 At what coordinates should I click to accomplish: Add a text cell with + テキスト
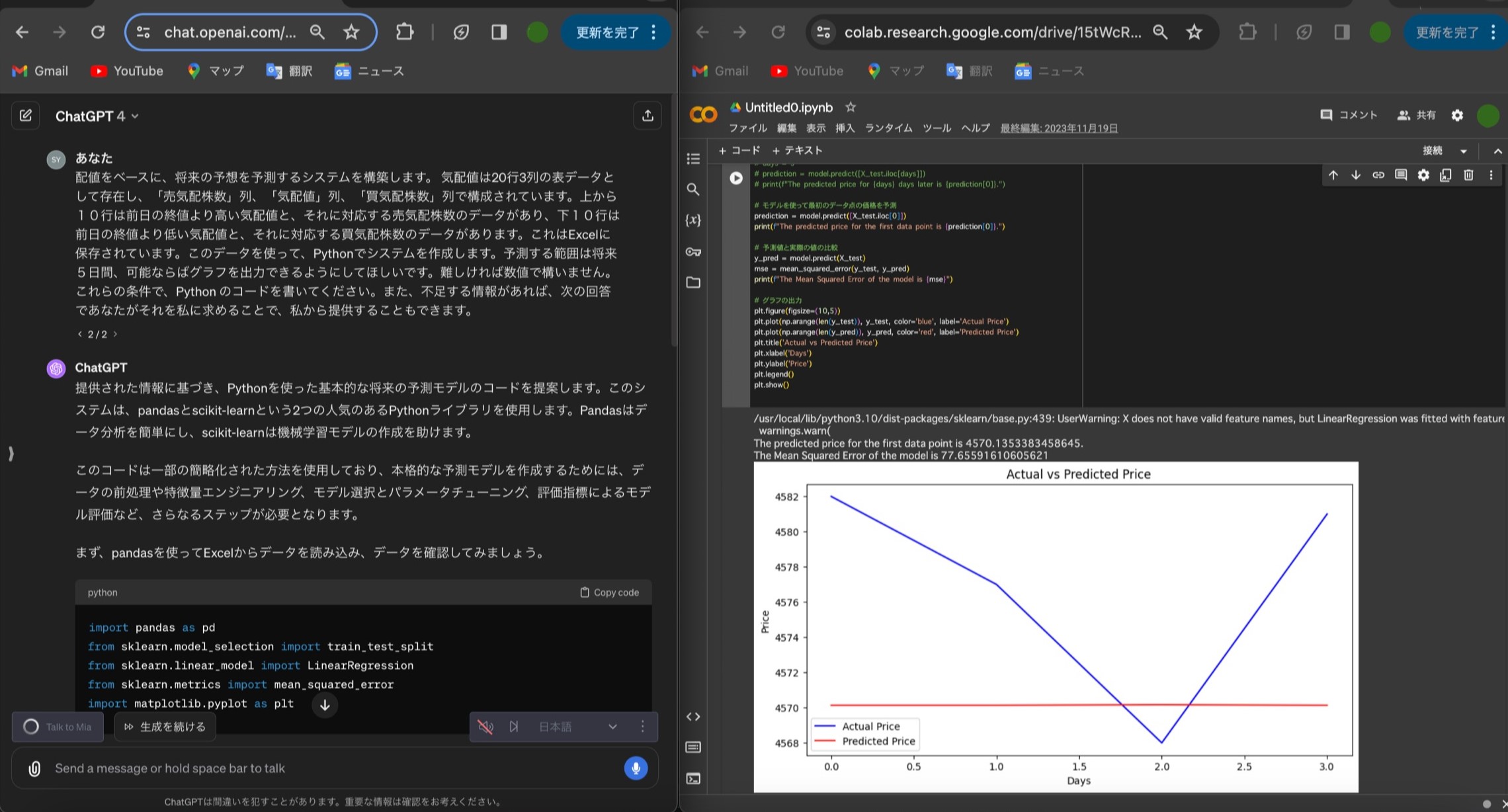(797, 151)
